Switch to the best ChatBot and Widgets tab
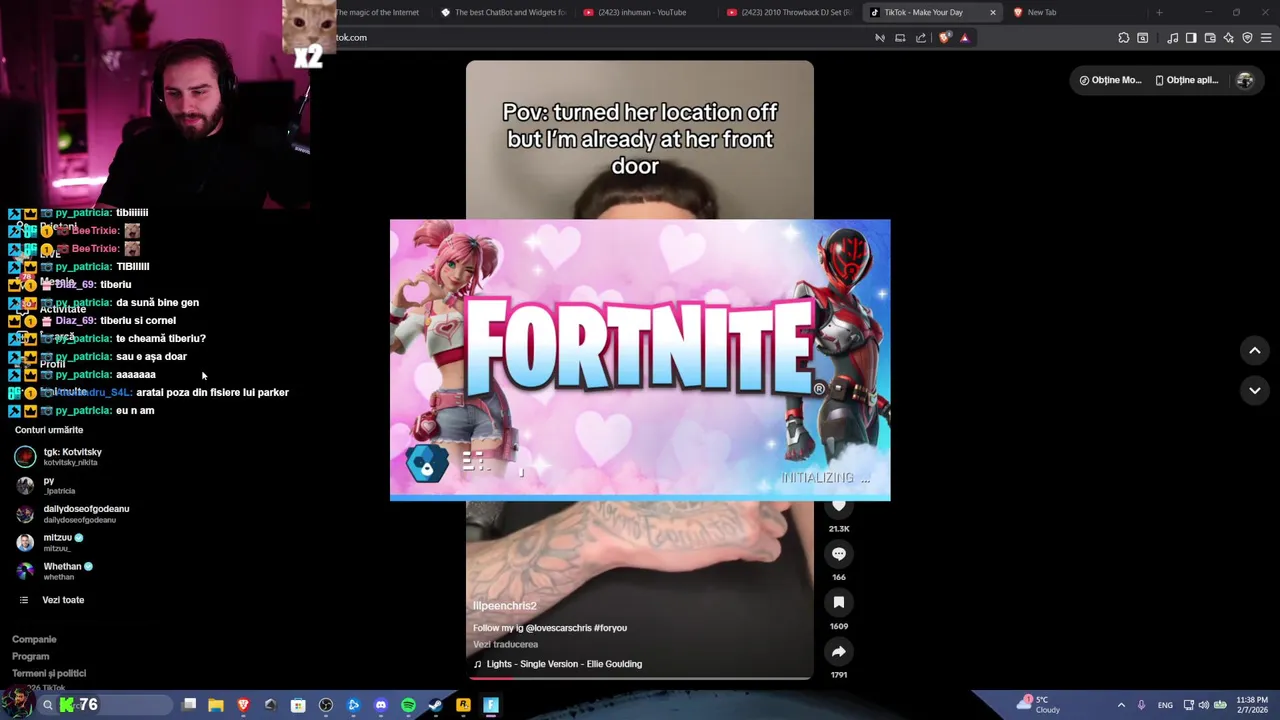The image size is (1280, 720). coord(503,12)
